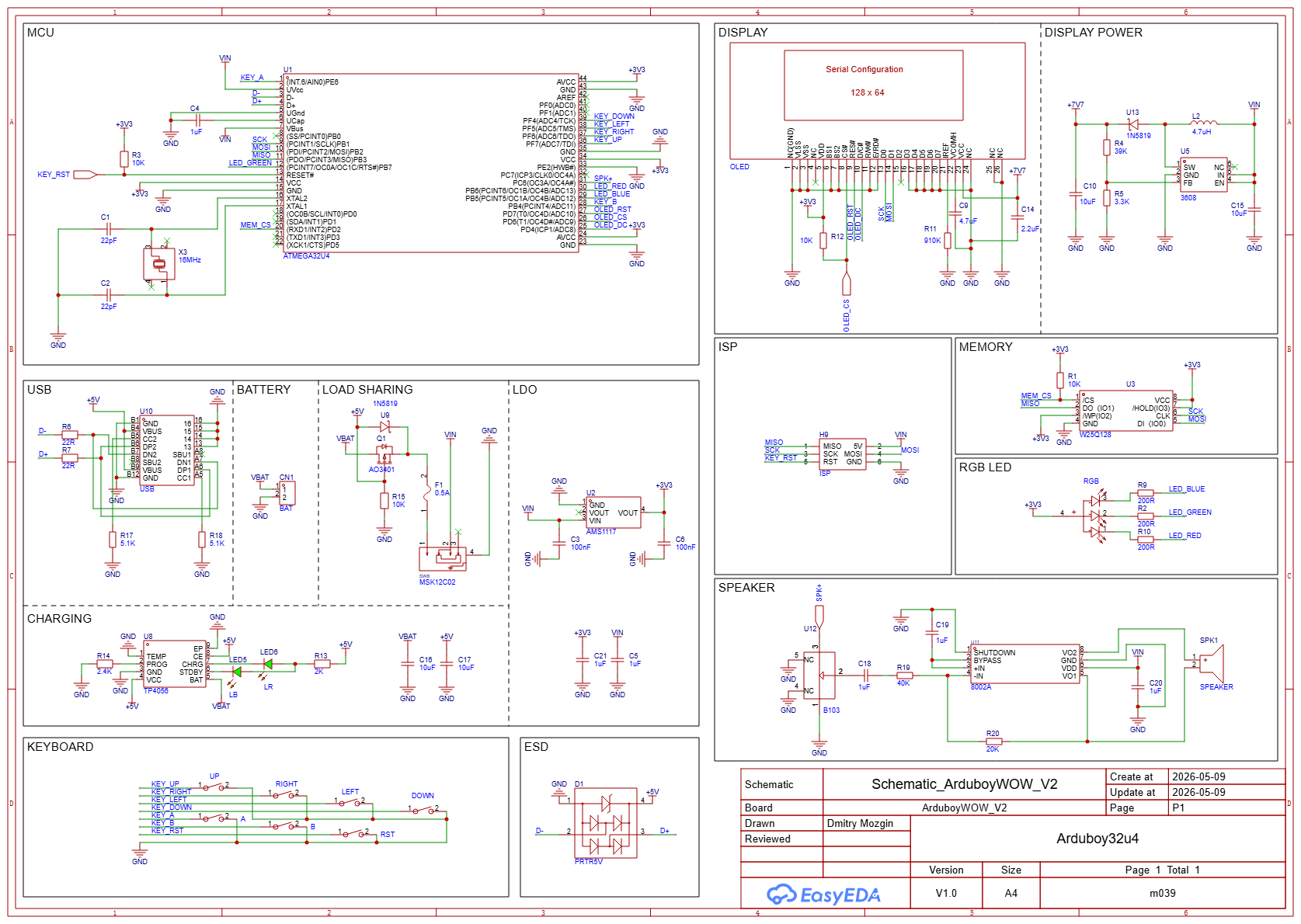Click the "Arduboy32u4" project name
Viewport: 1301px width, 924px height.
(1098, 839)
